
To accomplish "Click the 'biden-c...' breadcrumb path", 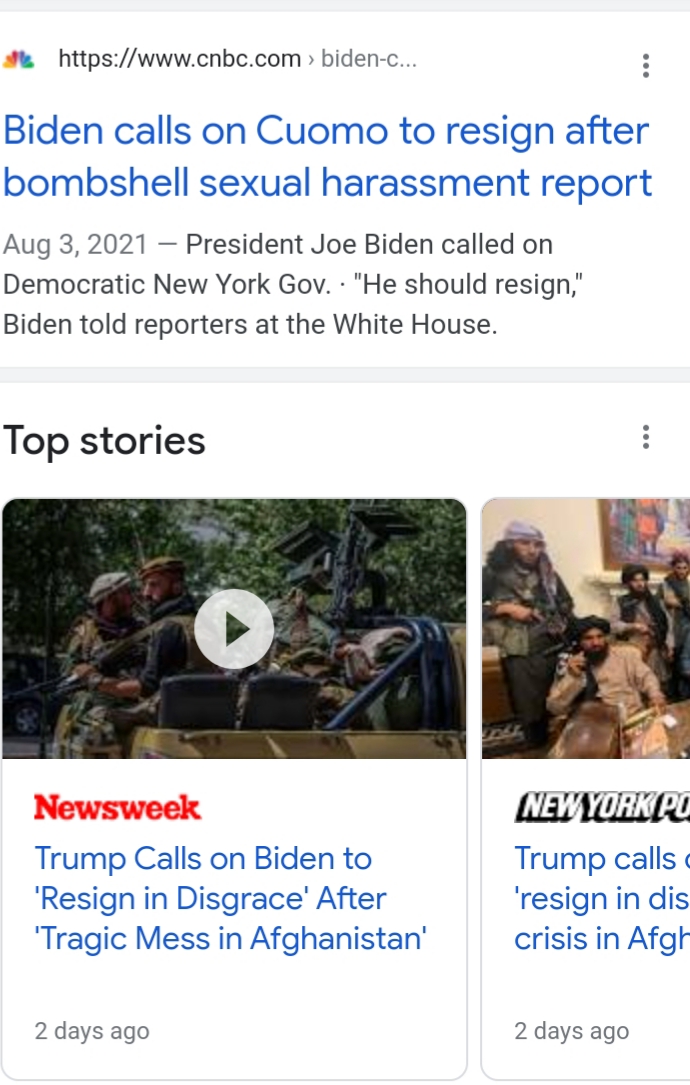I will (368, 59).
